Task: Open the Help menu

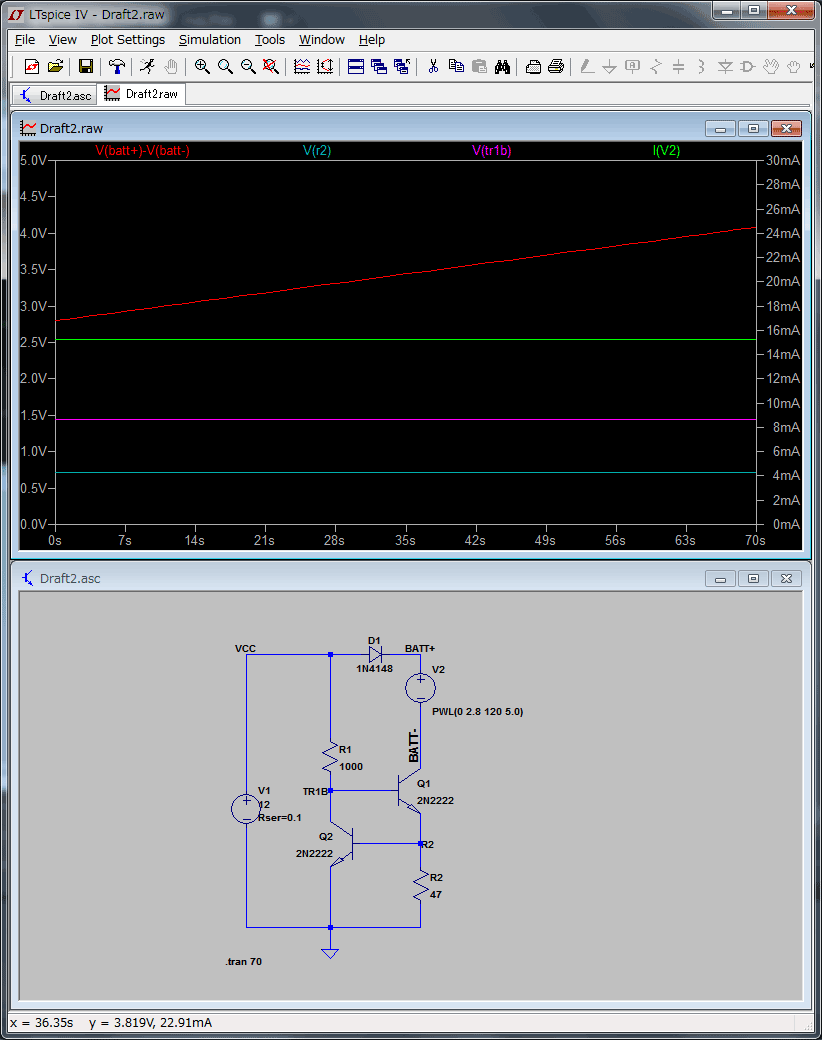Action: [x=372, y=40]
